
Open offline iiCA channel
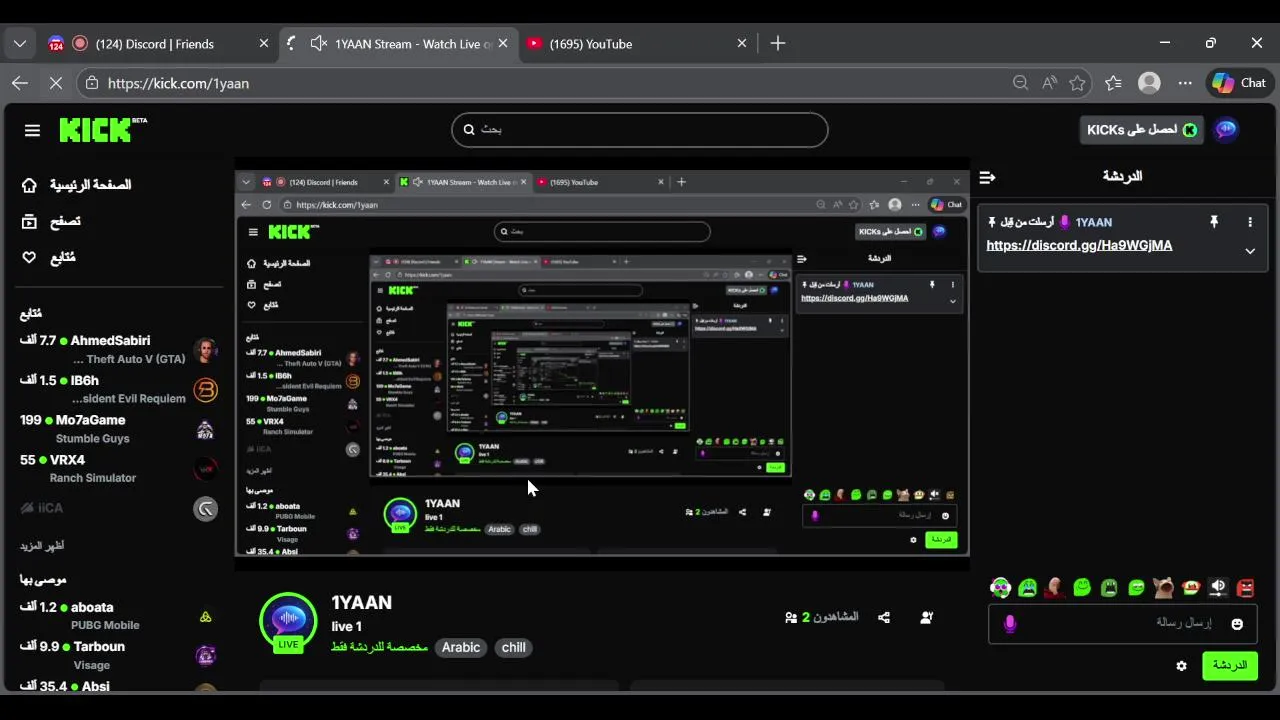pos(118,508)
